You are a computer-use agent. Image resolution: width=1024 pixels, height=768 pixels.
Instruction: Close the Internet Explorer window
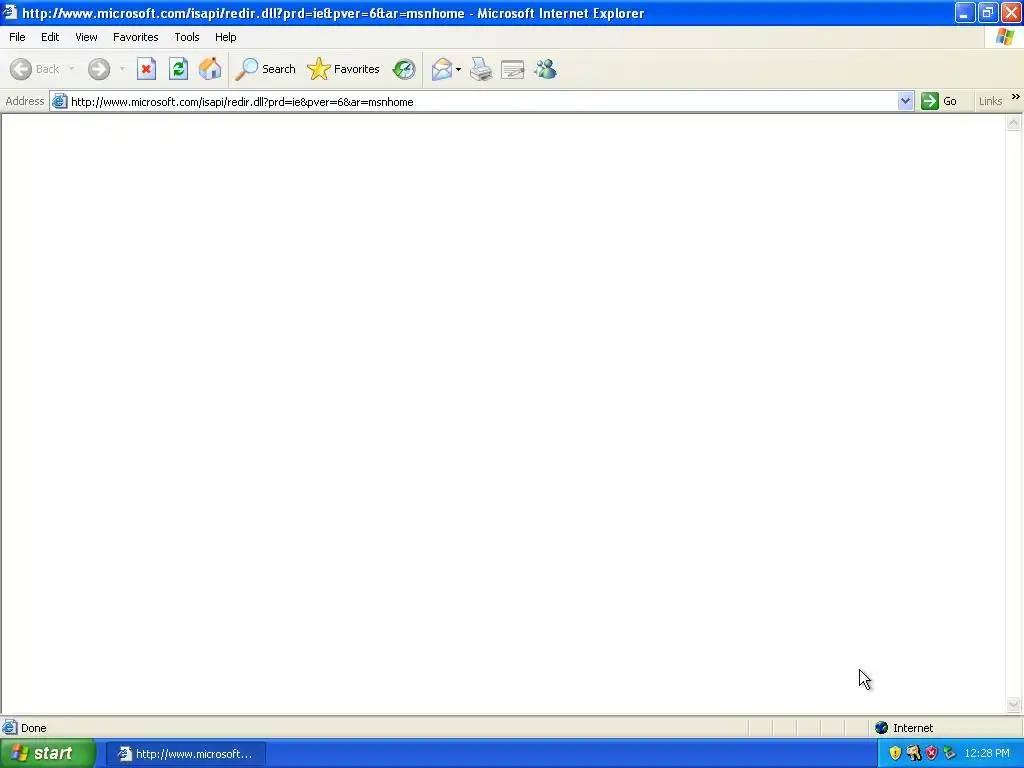point(1011,13)
